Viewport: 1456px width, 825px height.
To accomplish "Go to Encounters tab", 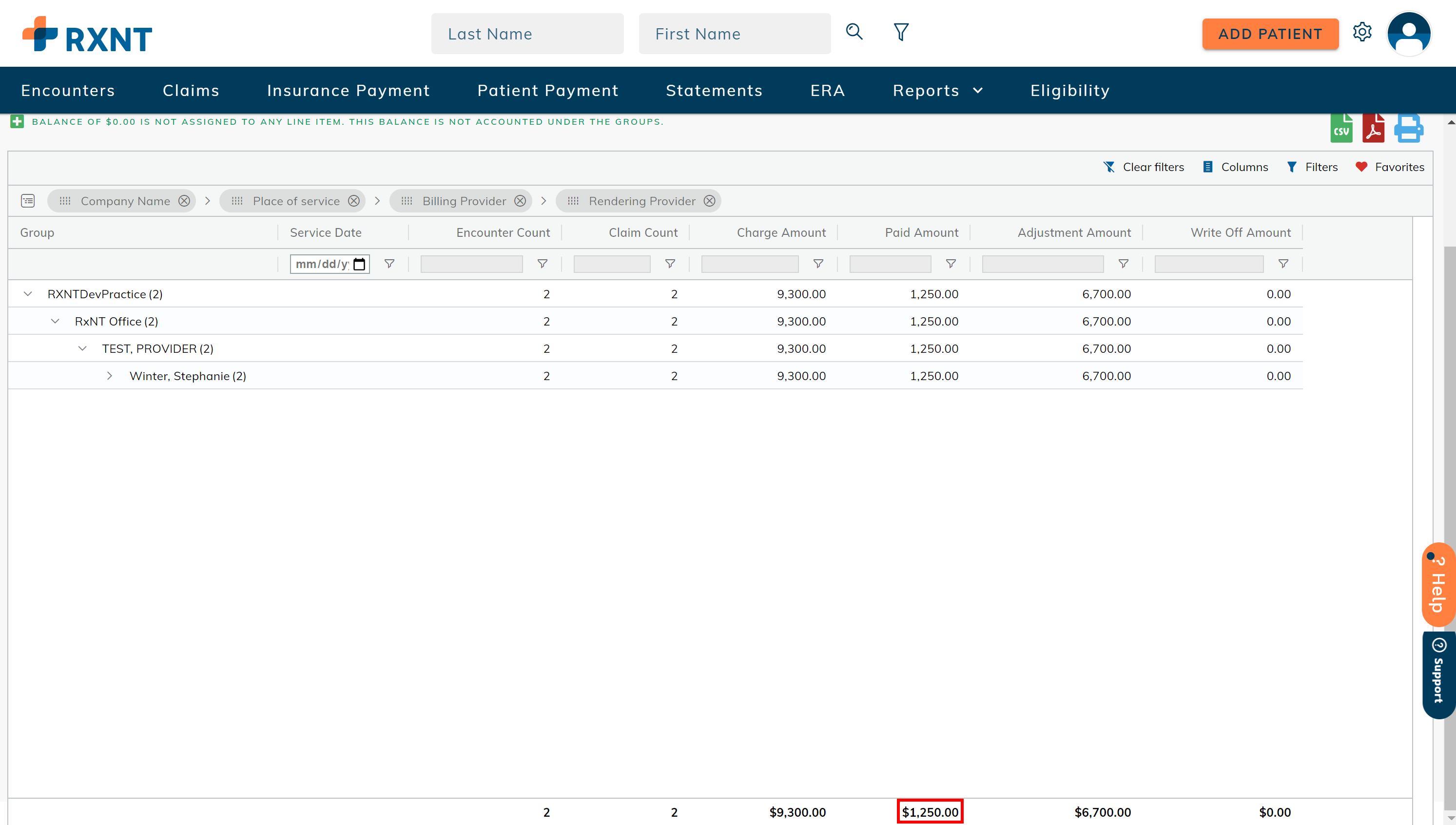I will click(68, 90).
